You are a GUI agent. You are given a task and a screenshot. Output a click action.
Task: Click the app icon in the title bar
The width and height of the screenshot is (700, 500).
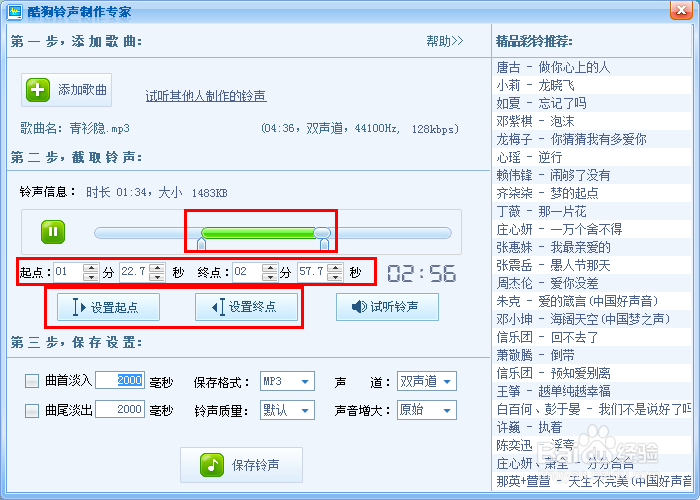(x=14, y=11)
